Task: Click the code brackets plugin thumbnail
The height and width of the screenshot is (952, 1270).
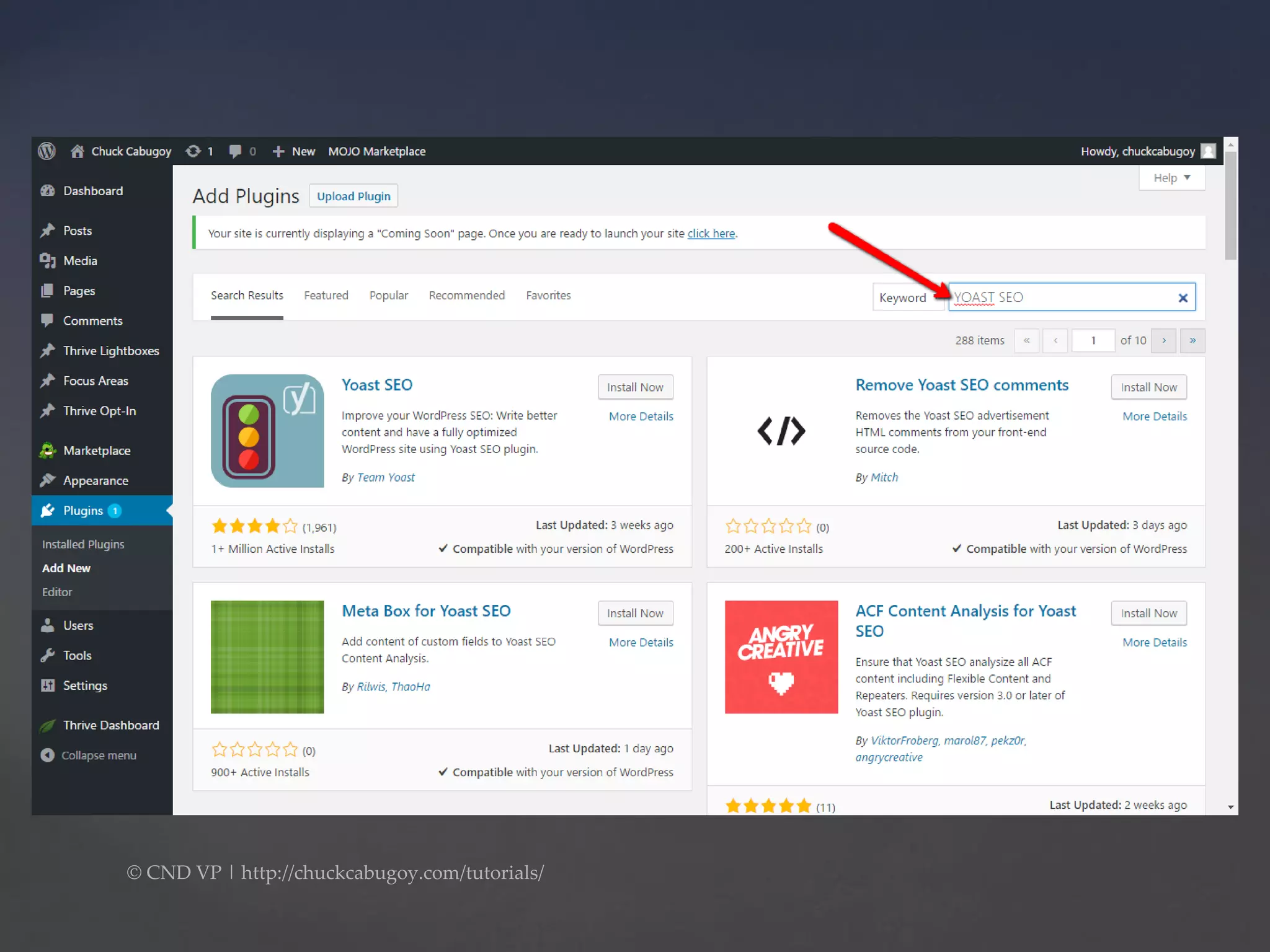Action: pos(781,431)
